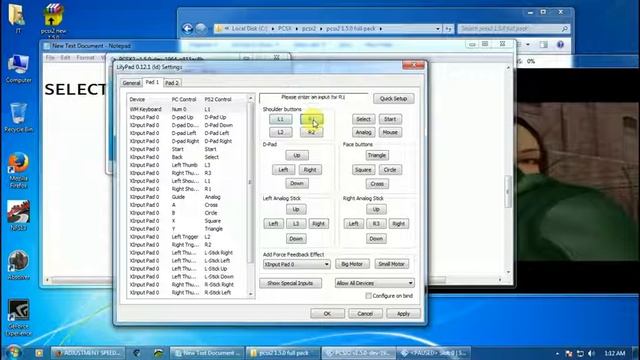Click the network icon in system tray

580,353
